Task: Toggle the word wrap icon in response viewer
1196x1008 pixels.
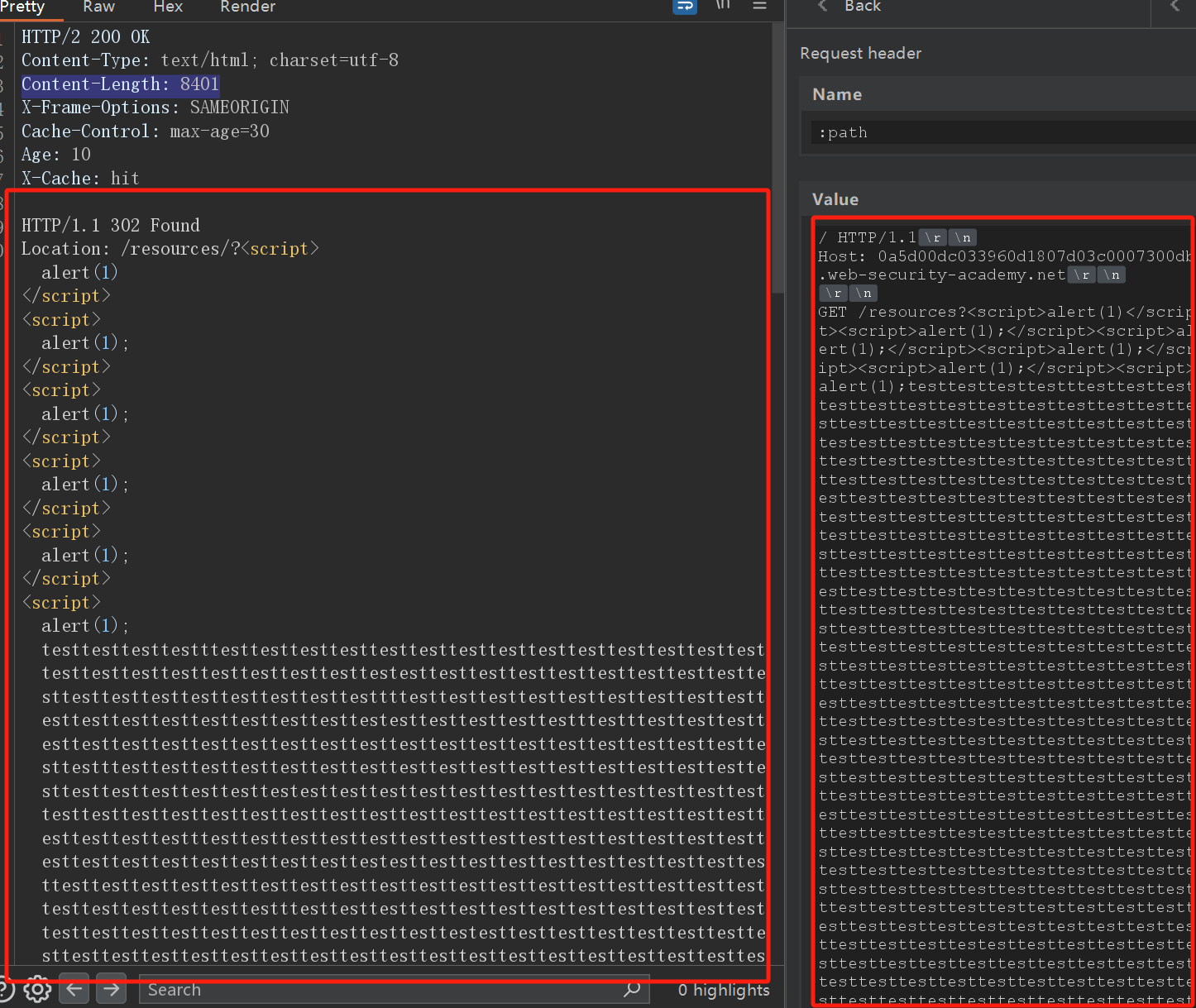Action: tap(685, 7)
